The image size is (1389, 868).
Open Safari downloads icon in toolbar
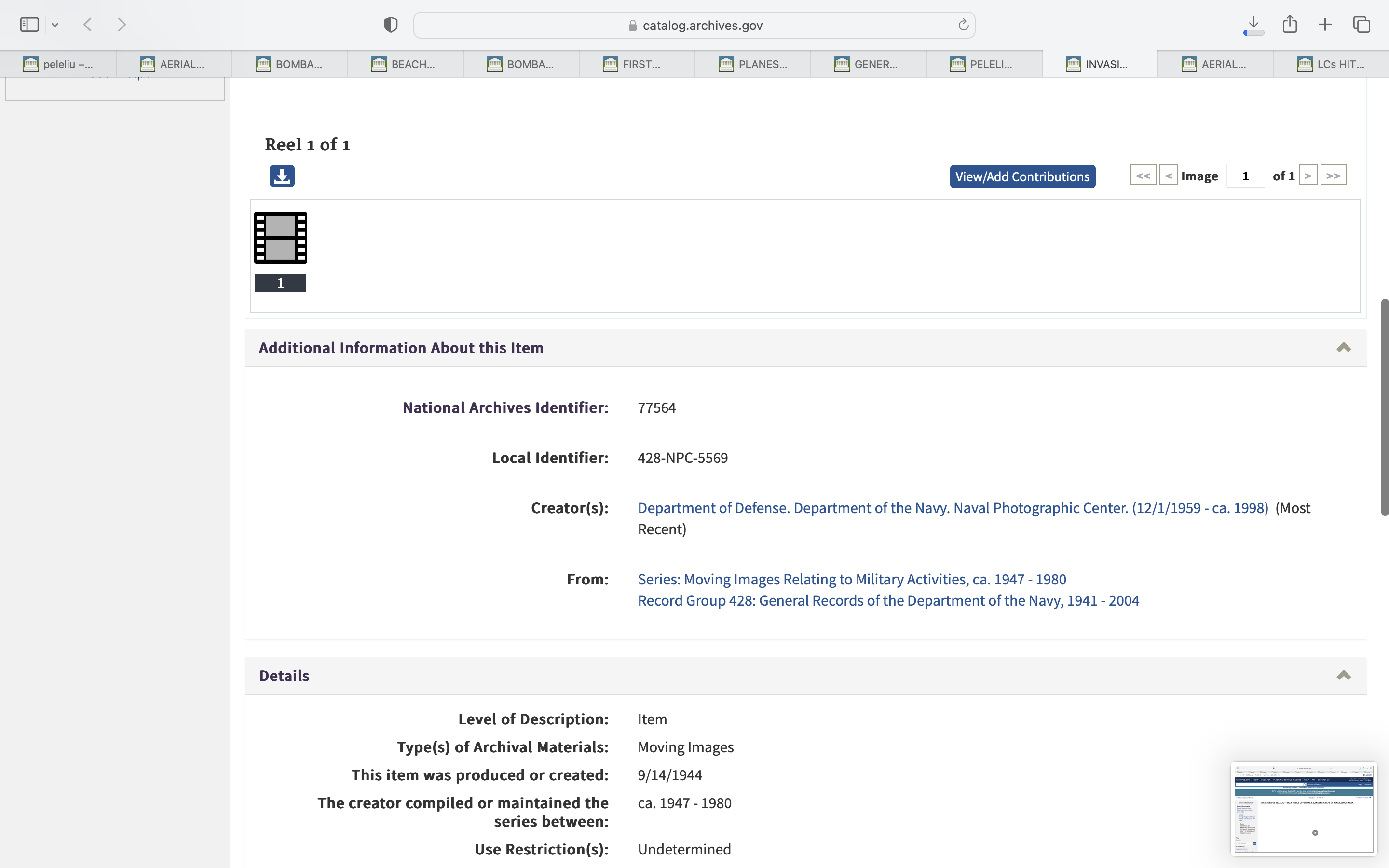[1253, 25]
